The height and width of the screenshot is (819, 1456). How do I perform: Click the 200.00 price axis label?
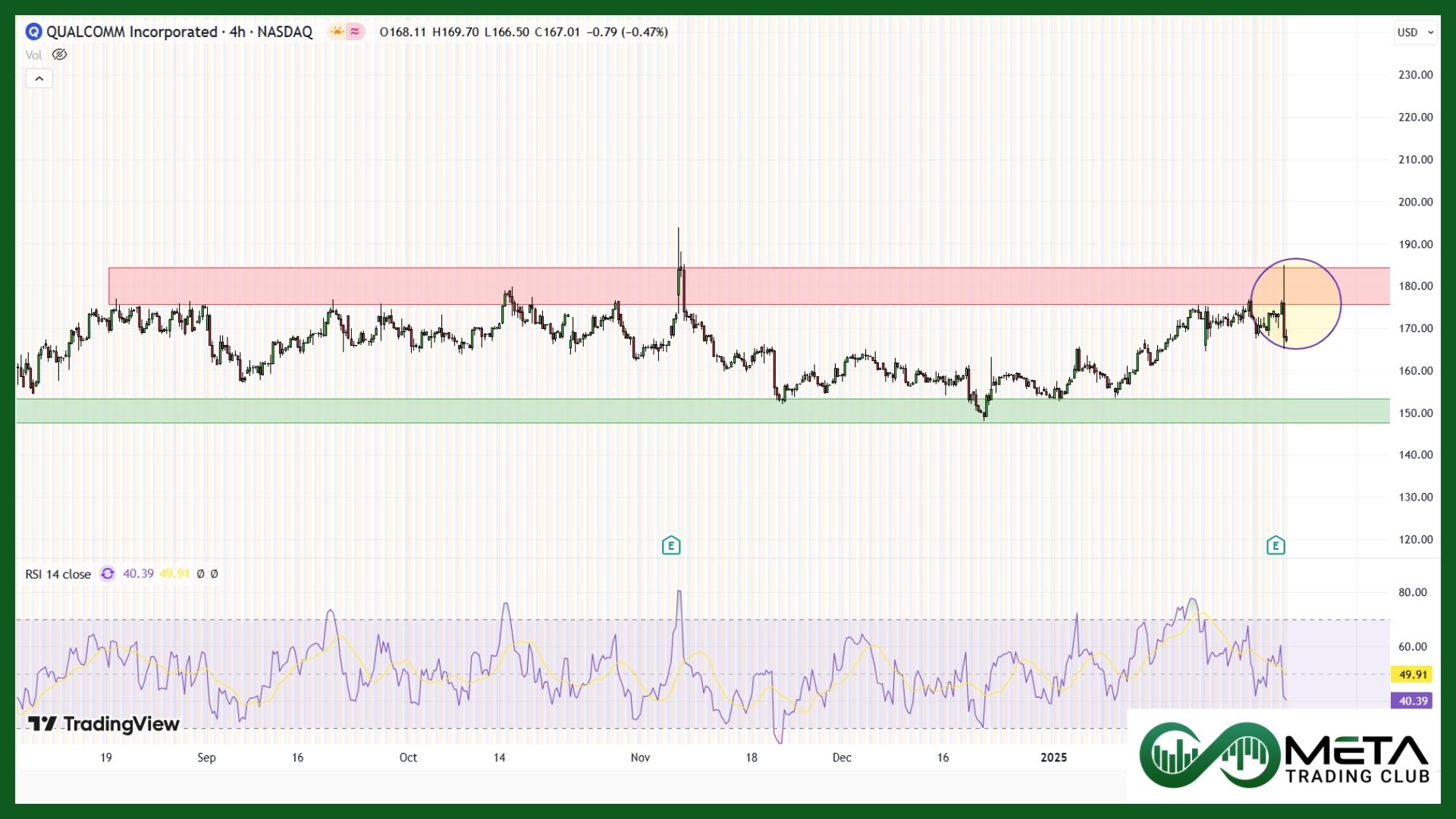pyautogui.click(x=1416, y=202)
